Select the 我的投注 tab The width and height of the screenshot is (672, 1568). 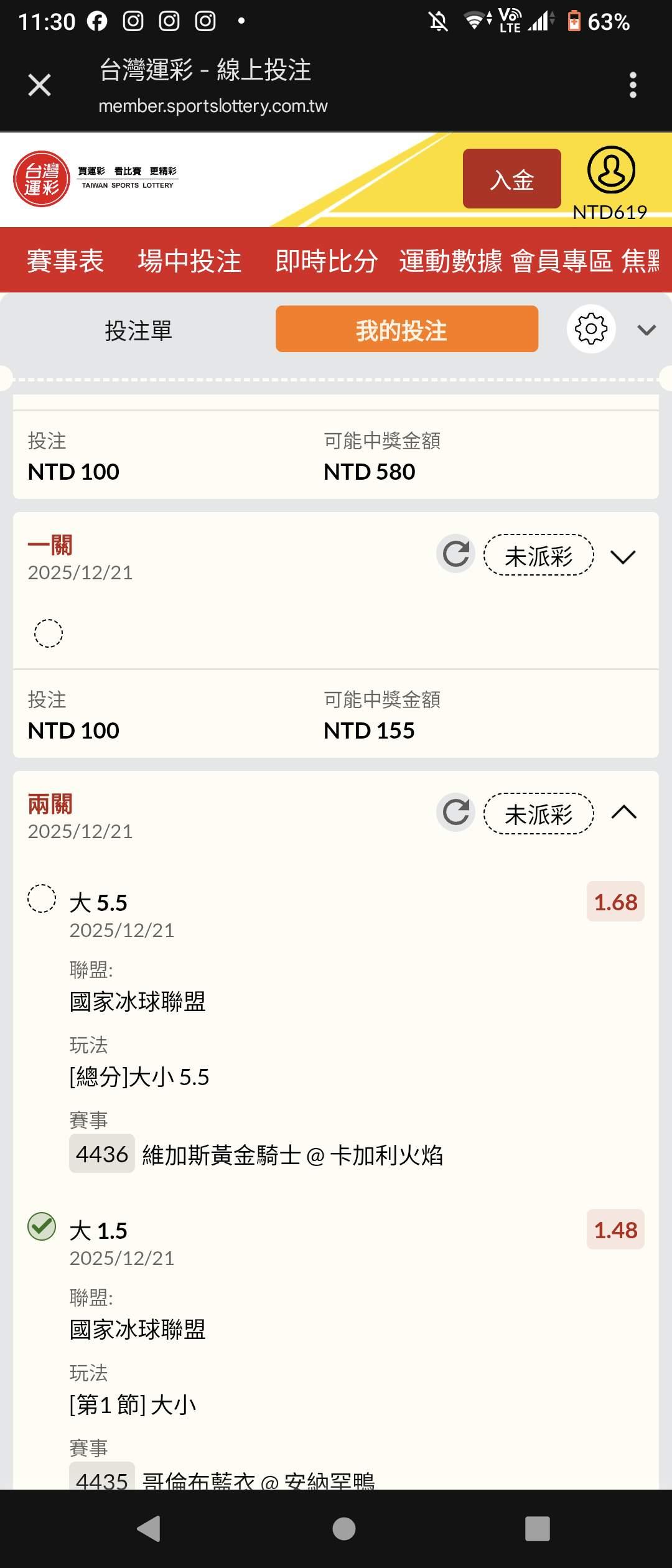407,330
